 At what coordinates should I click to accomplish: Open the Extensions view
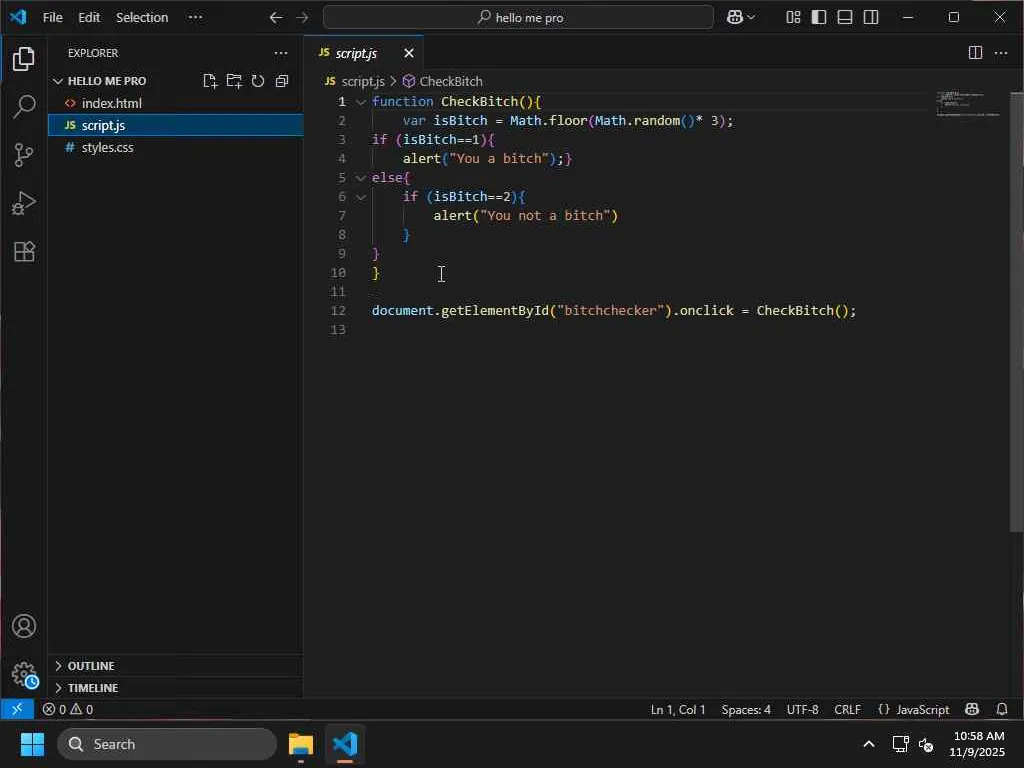pyautogui.click(x=24, y=251)
